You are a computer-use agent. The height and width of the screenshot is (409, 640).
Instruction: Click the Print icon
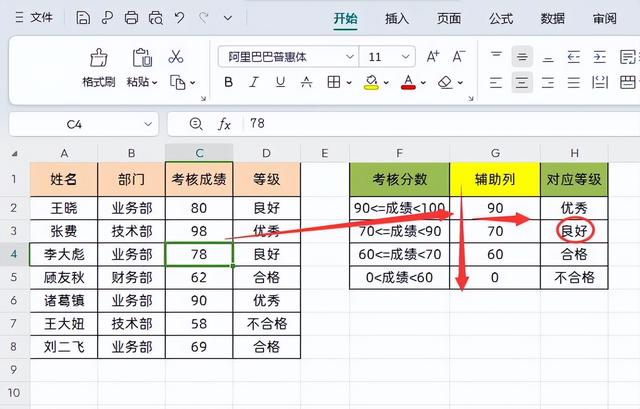pos(131,18)
